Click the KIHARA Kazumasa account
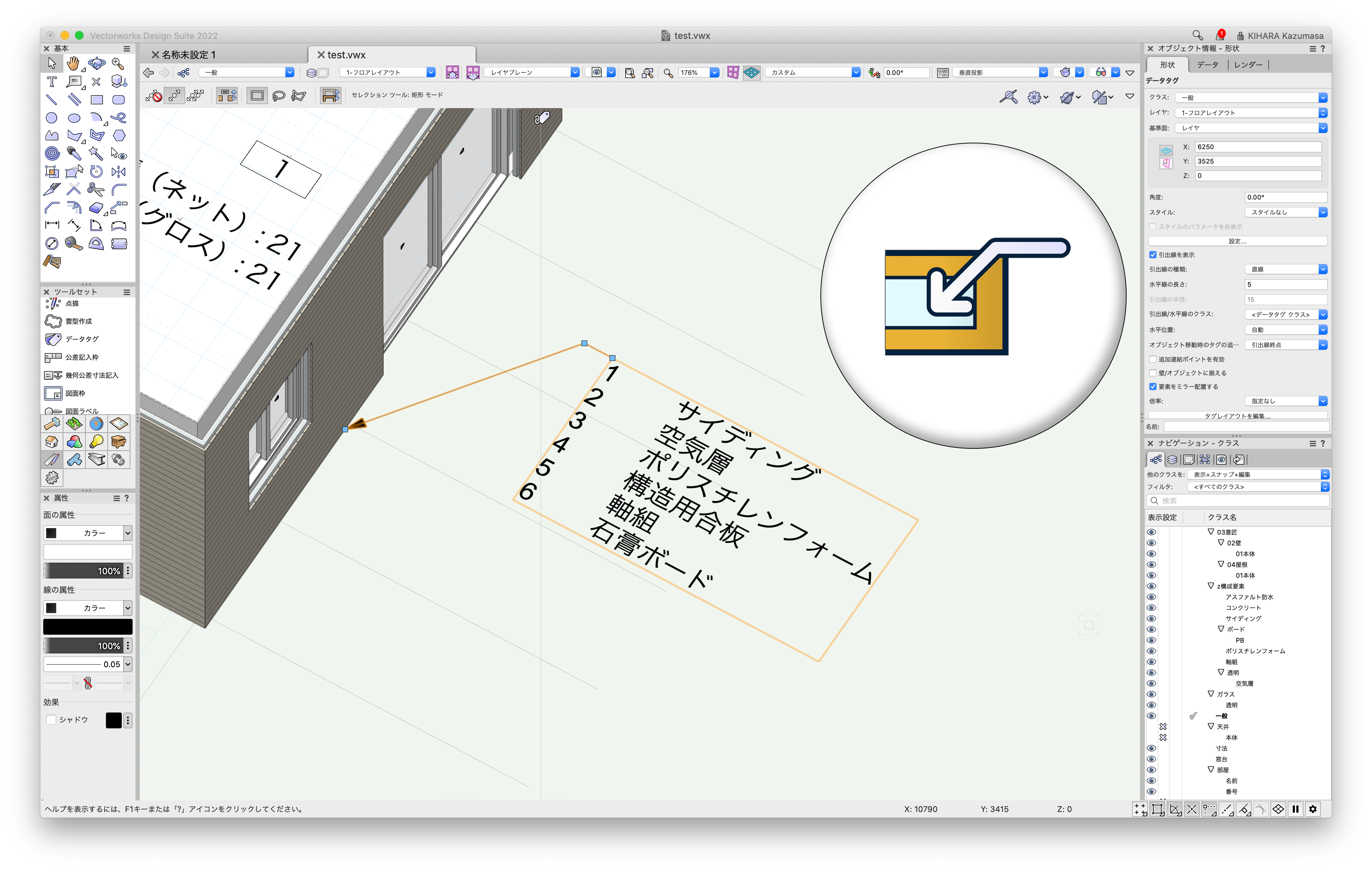The image size is (1372, 871). click(1280, 36)
